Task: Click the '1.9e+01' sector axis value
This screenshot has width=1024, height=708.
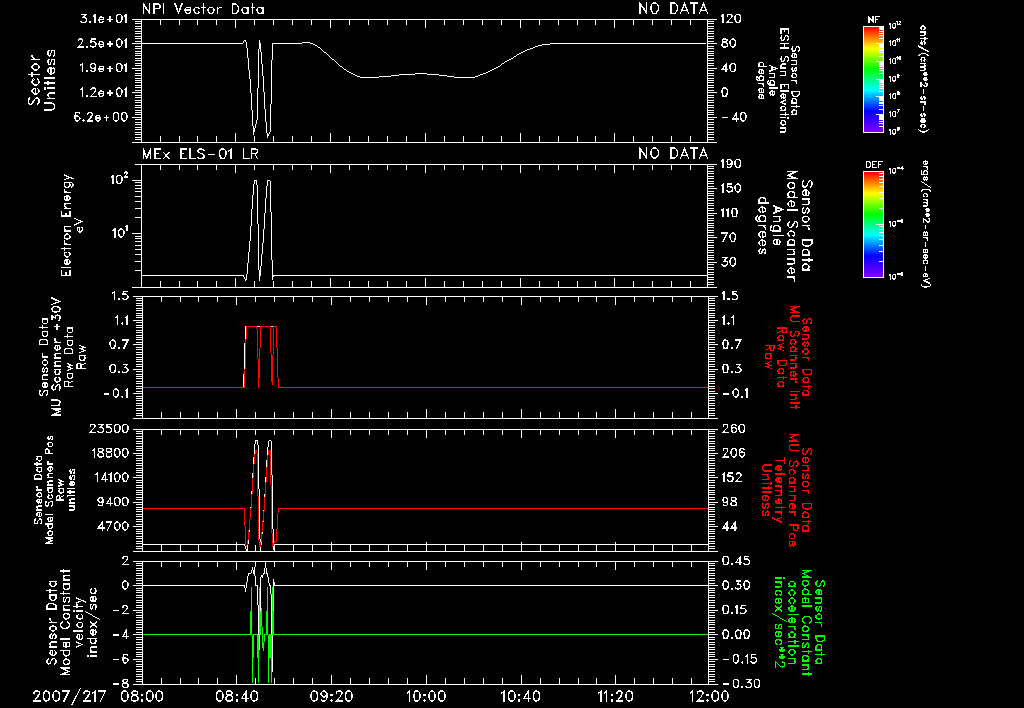Action: pos(104,68)
